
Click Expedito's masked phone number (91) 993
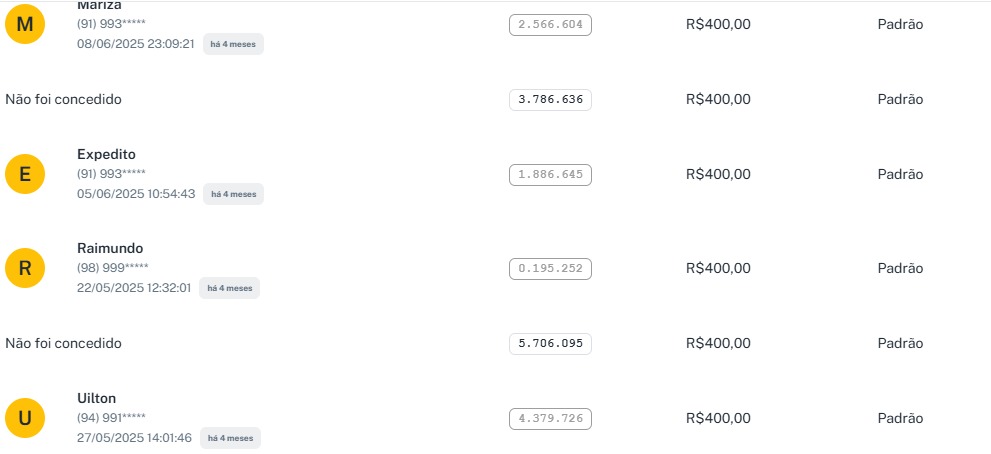pos(111,174)
